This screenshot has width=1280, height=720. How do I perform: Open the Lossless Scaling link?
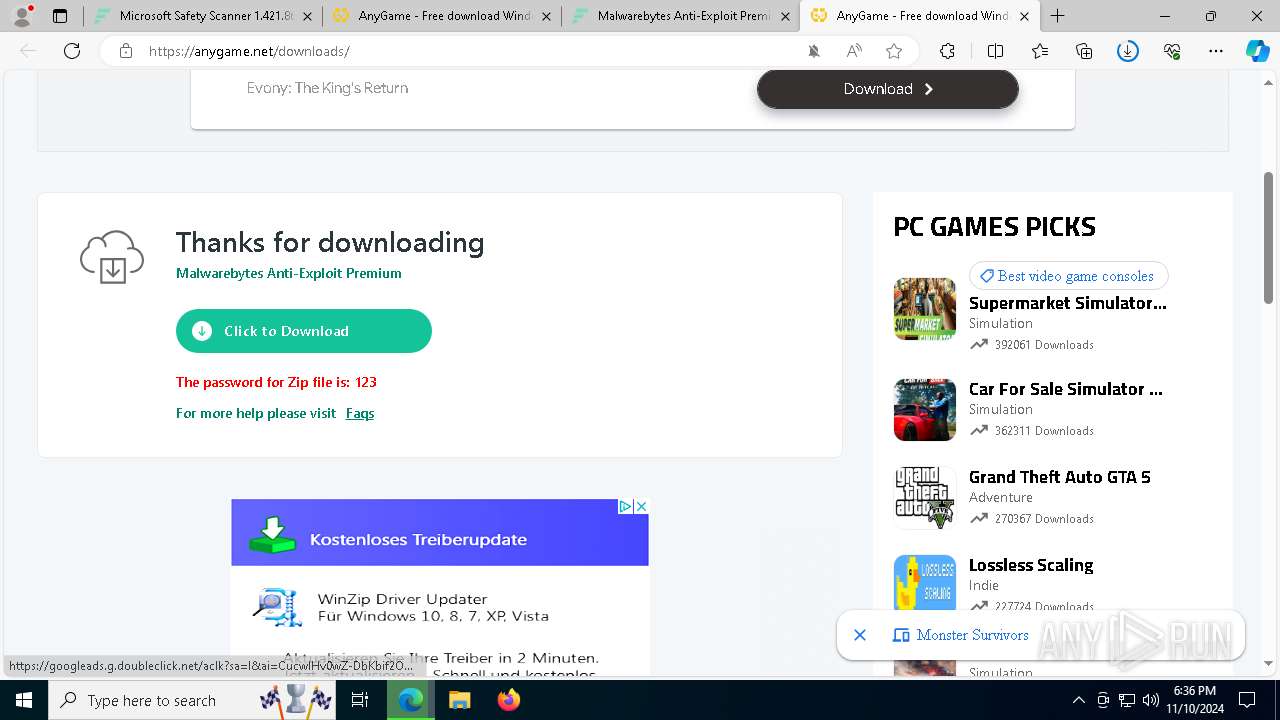1031,565
